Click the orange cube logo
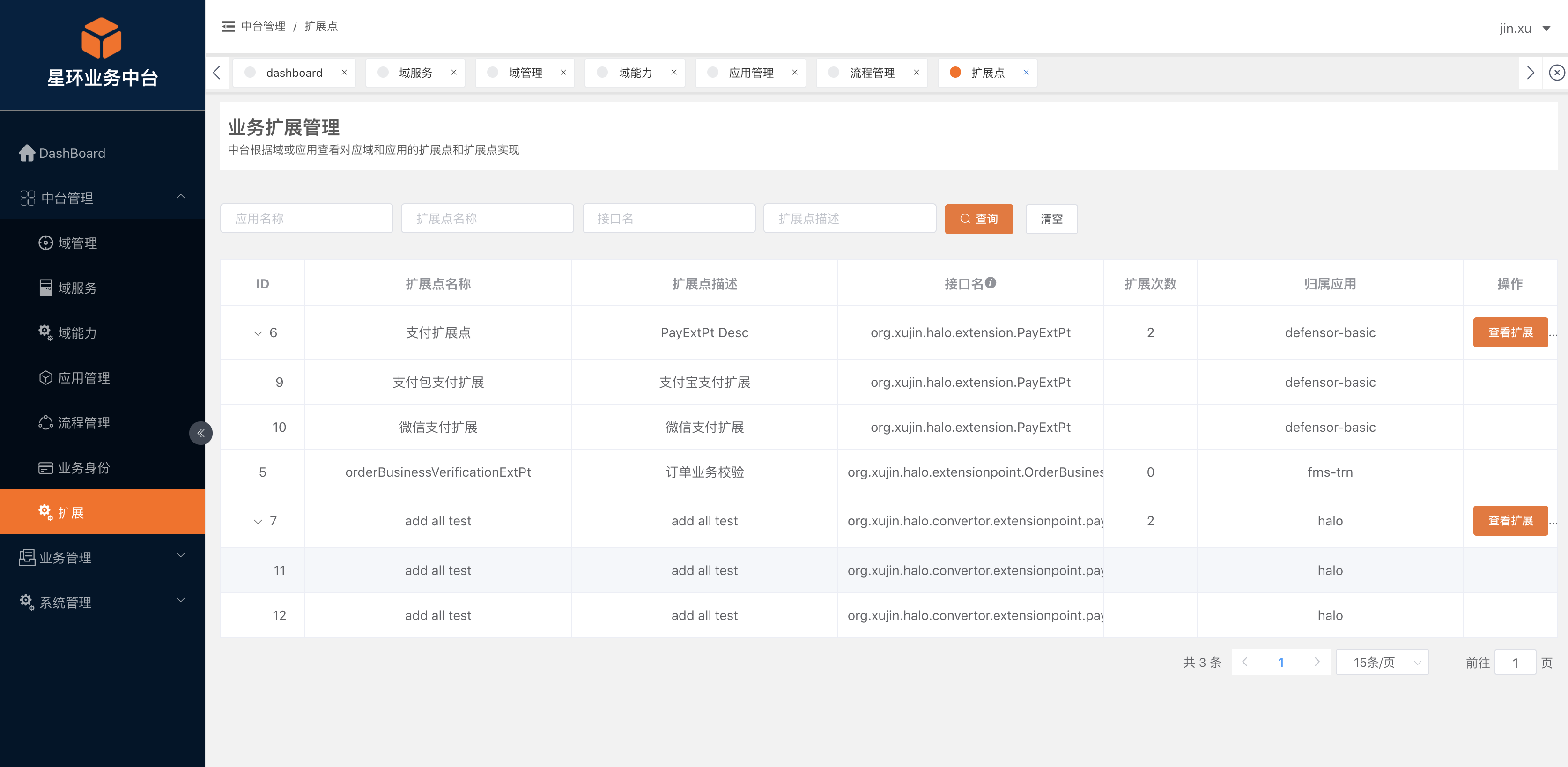 [102, 37]
